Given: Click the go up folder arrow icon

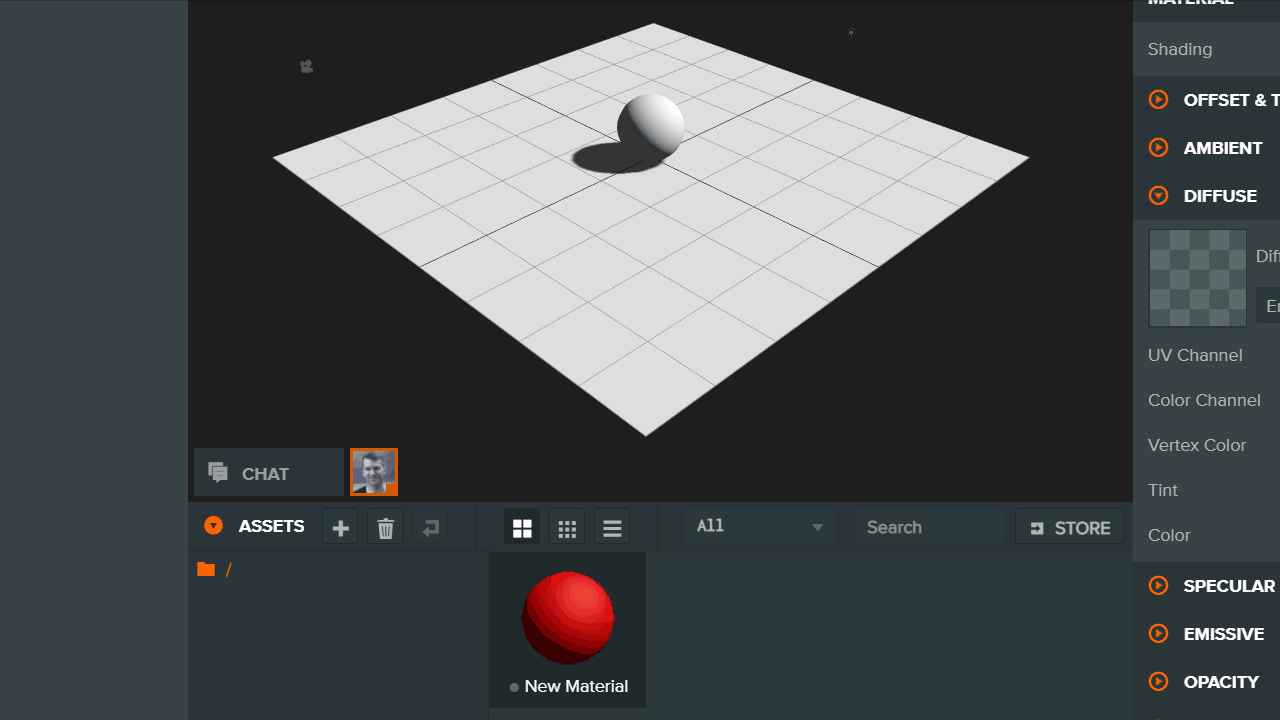Looking at the screenshot, I should point(431,528).
